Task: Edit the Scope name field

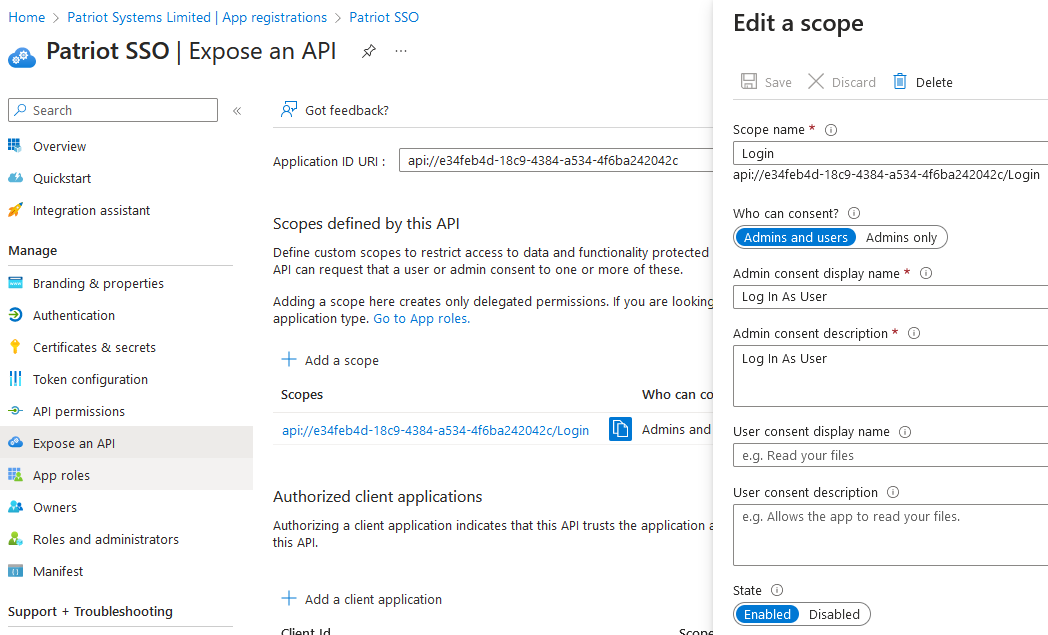Action: (x=890, y=153)
